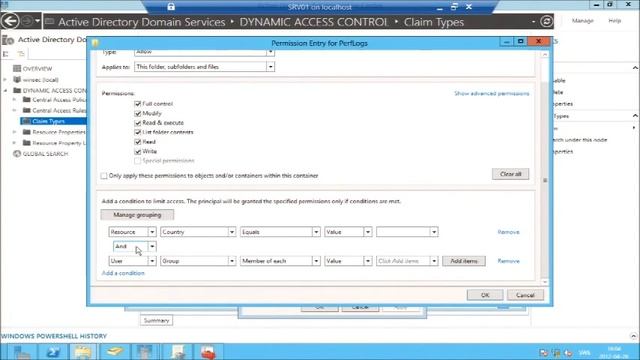The image size is (640, 360).
Task: Expand Windows PowerShell History panel
Action: click(x=633, y=336)
